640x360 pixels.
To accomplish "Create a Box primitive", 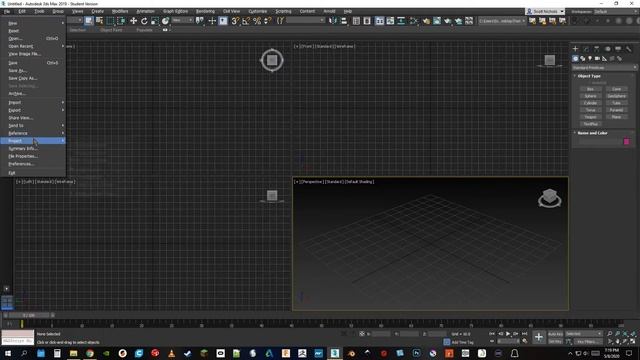I will pos(590,89).
